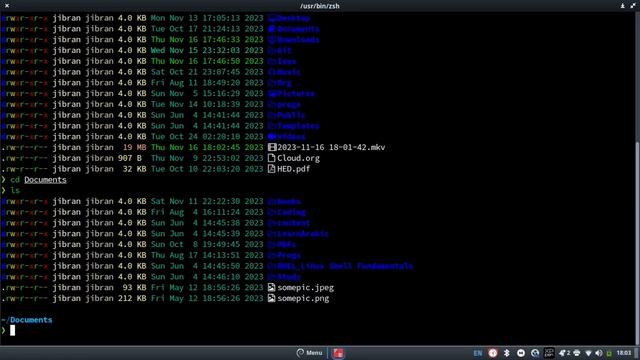This screenshot has height=360, width=640.
Task: Click the timestamp Sun Oct 8 19:49:45 2023
Action: point(207,244)
